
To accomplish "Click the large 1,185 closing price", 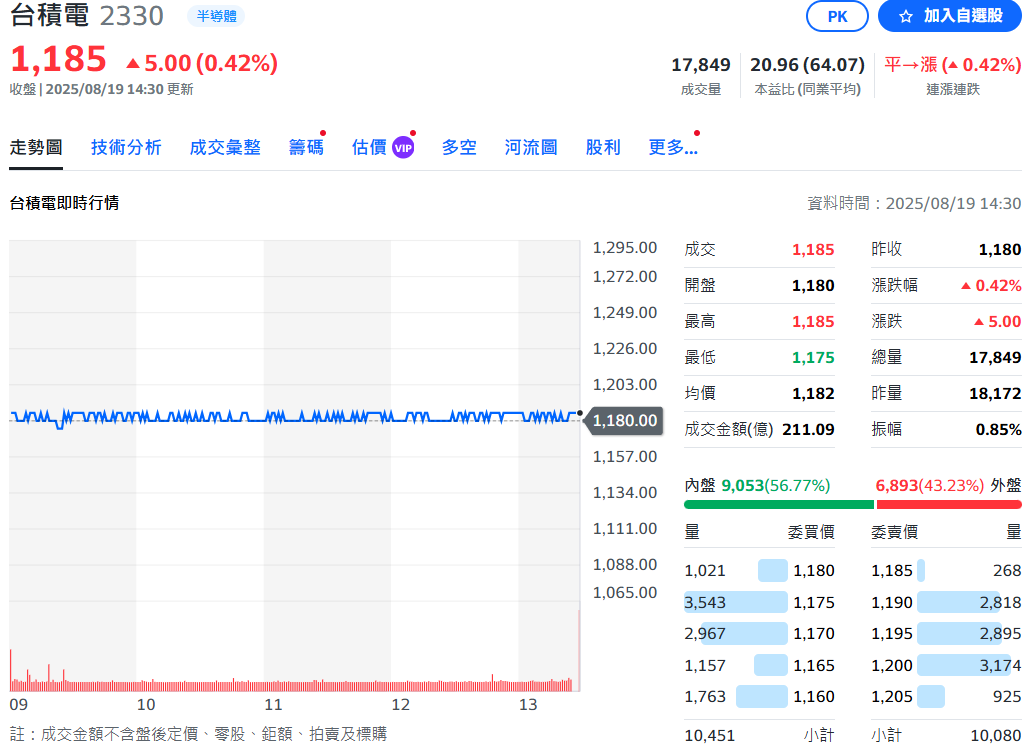I will [59, 59].
